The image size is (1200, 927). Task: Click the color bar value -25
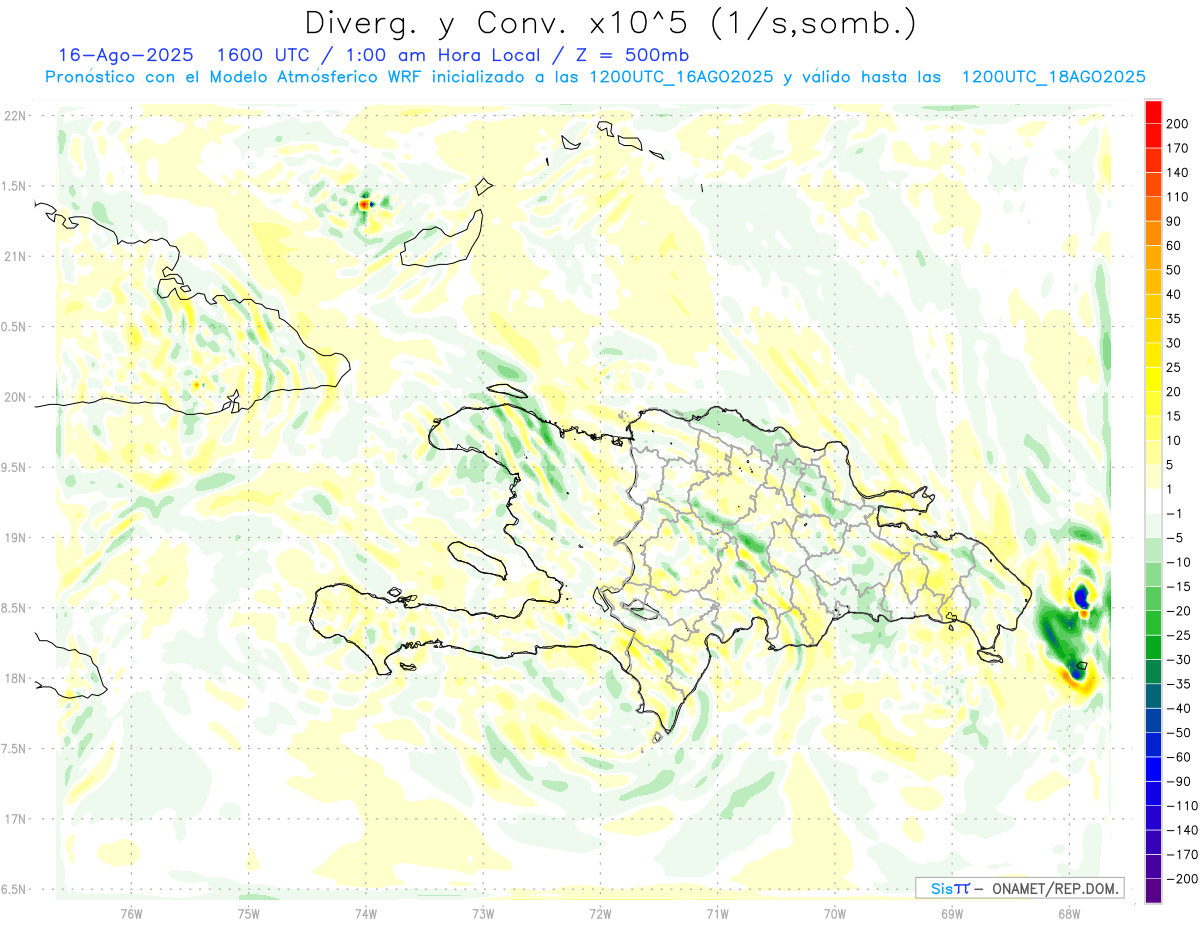pyautogui.click(x=1180, y=635)
